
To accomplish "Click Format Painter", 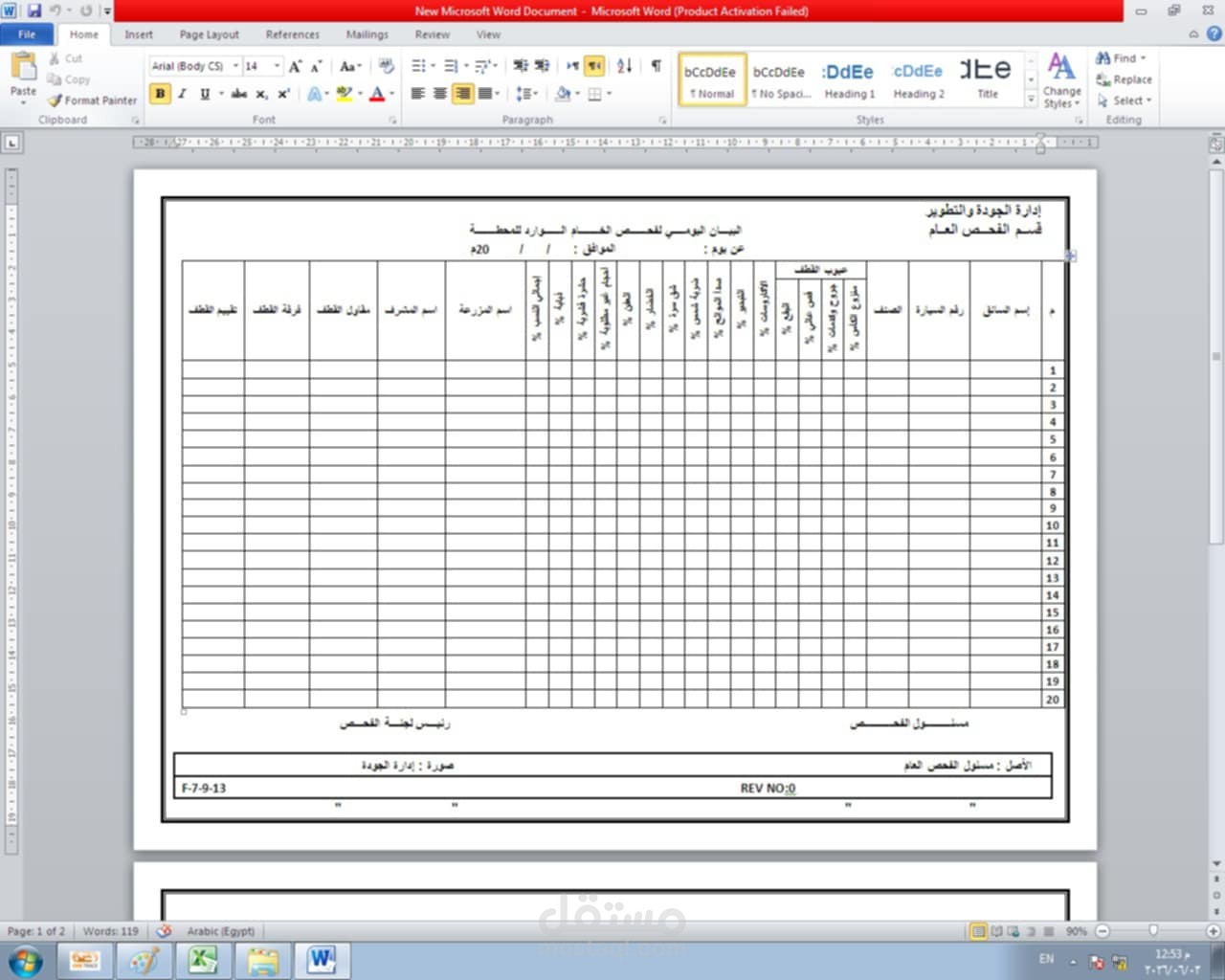I will 92,100.
